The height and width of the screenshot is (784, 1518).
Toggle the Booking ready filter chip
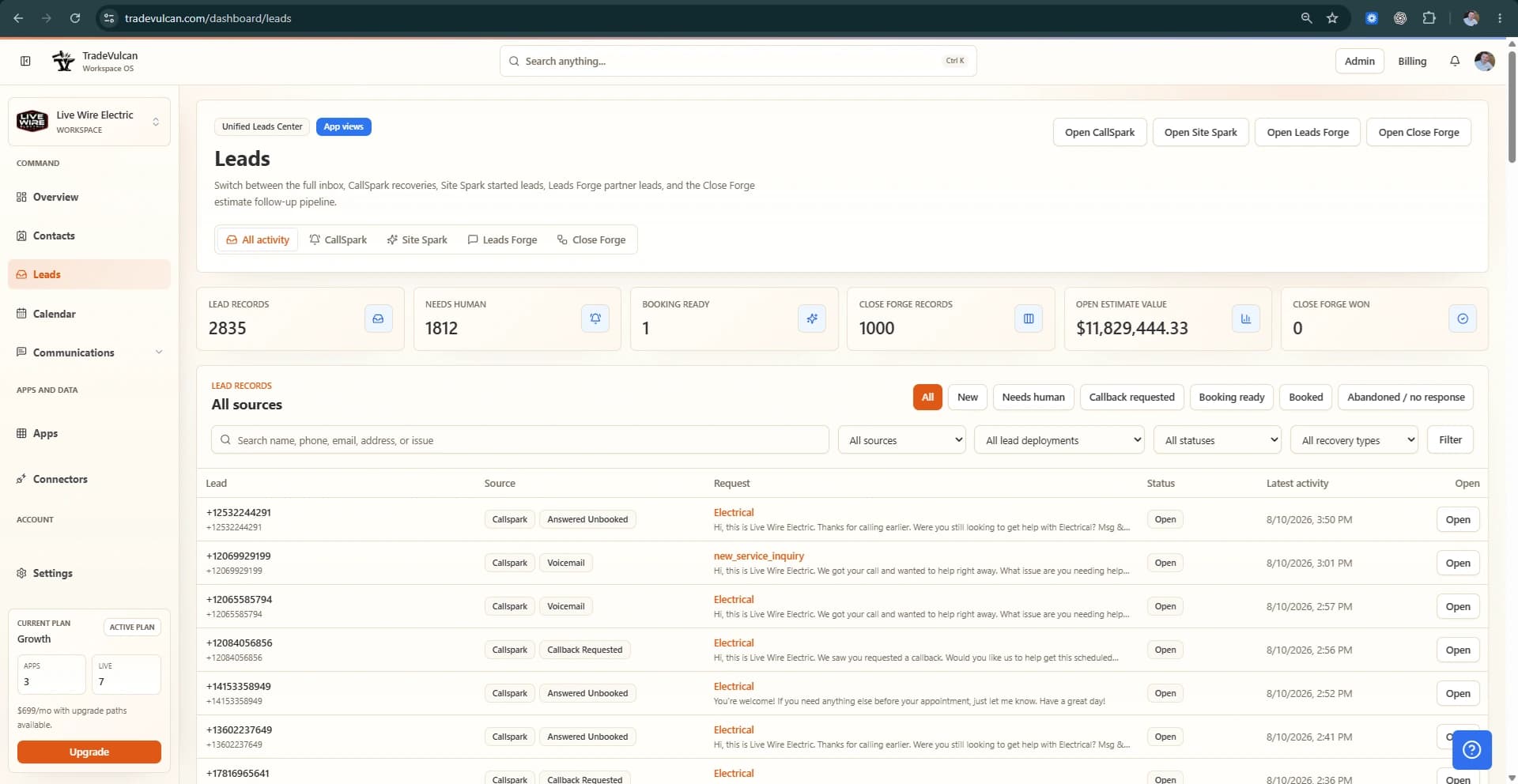(1232, 397)
